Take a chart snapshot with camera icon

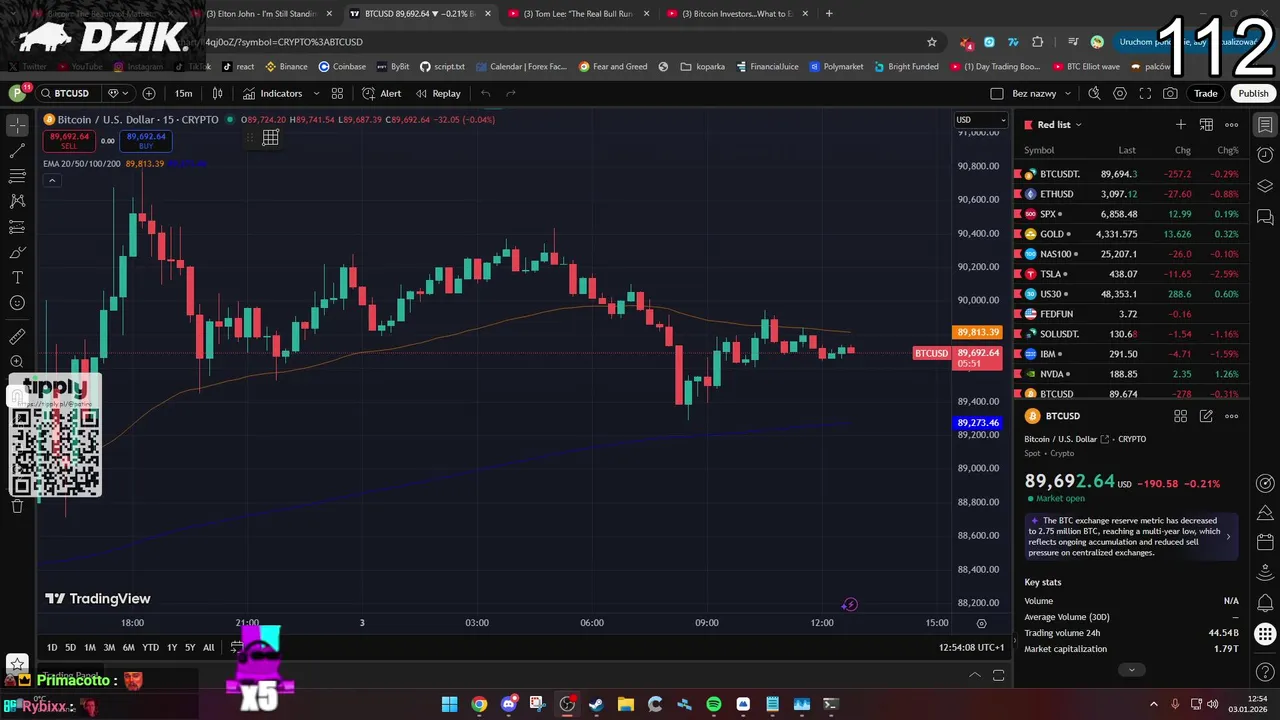pyautogui.click(x=1170, y=93)
